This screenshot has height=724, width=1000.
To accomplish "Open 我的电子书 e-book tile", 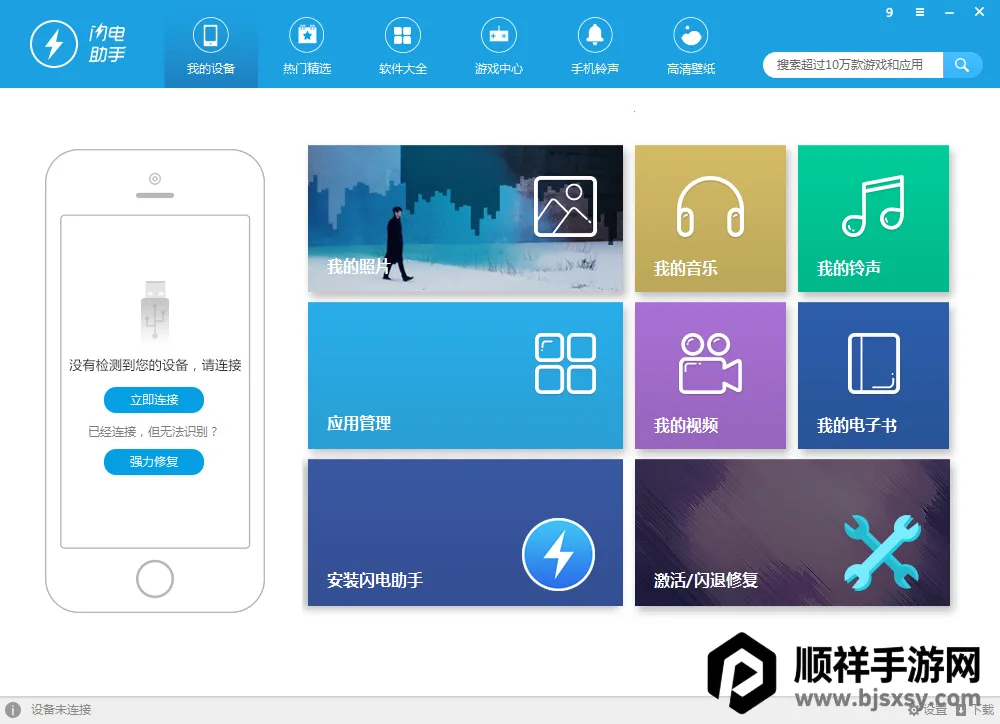I will (x=873, y=375).
